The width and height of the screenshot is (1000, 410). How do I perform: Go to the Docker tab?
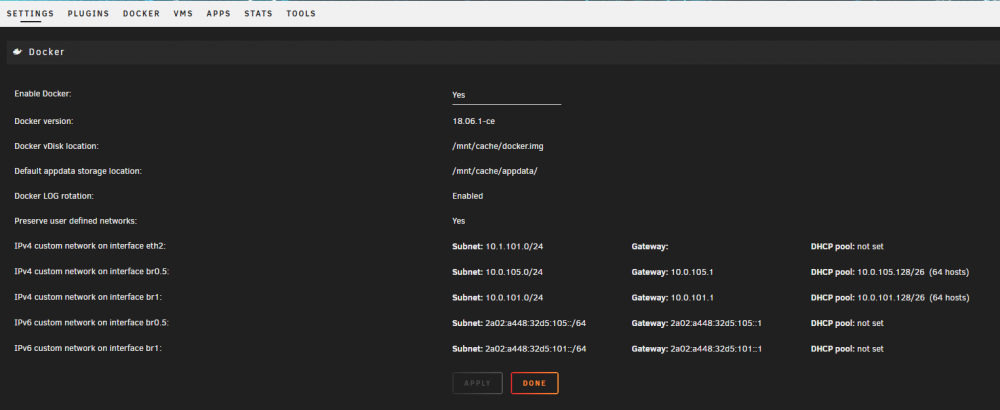coord(142,13)
